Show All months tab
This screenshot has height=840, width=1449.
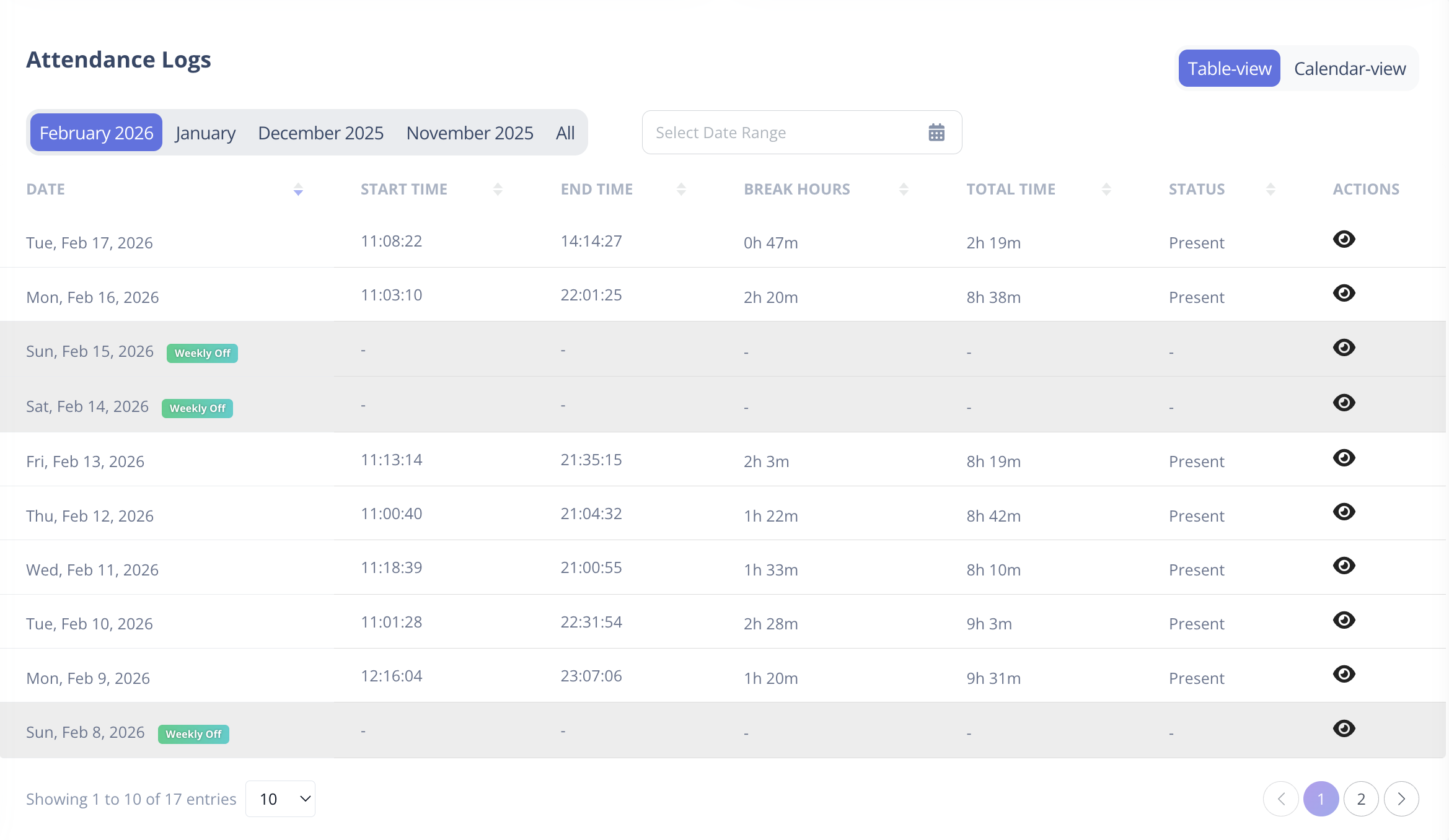click(x=565, y=133)
